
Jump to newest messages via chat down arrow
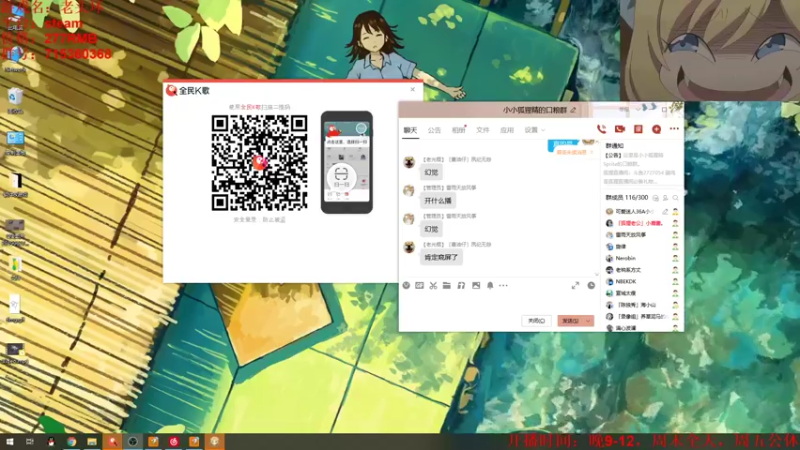tap(597, 274)
